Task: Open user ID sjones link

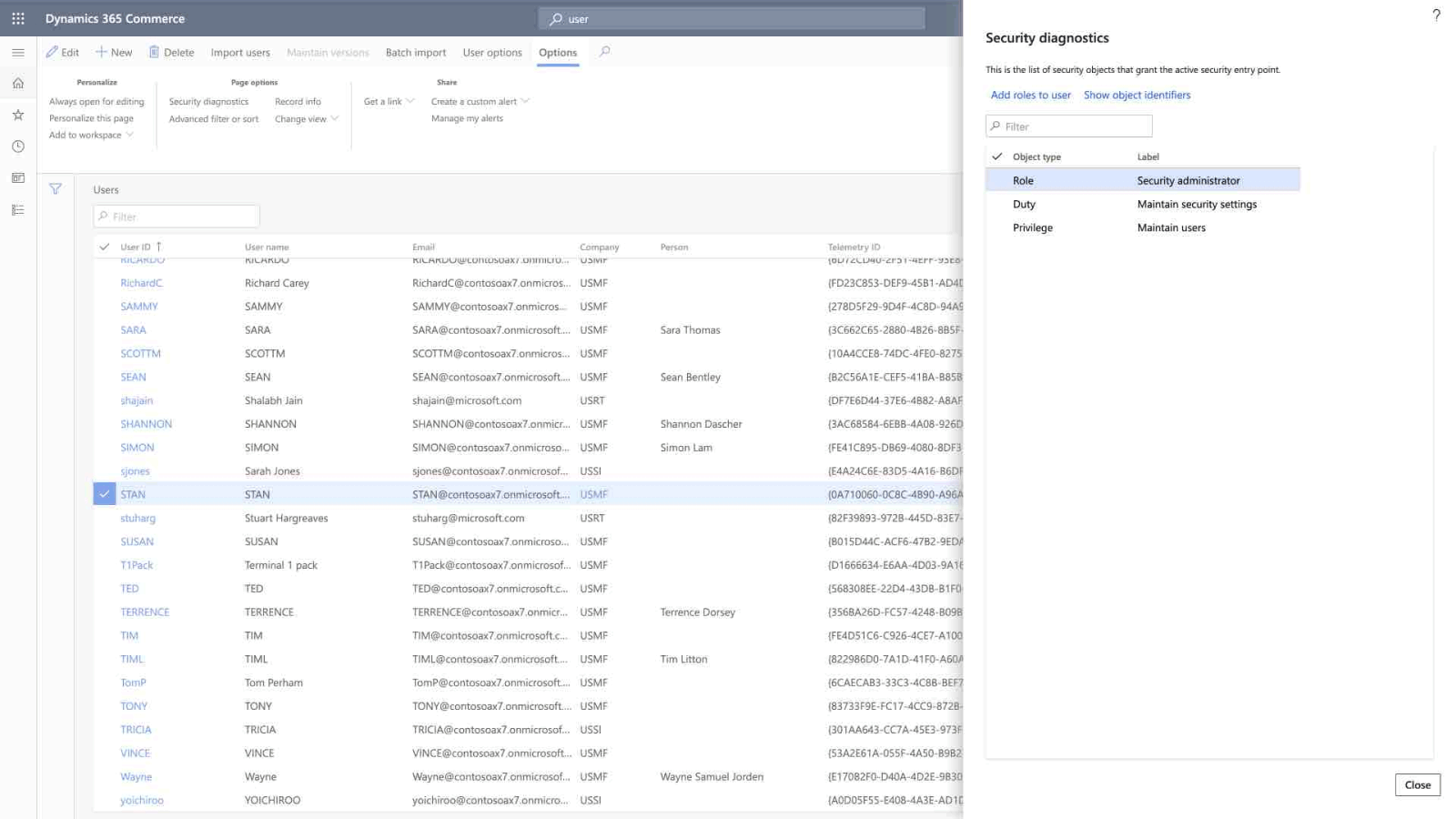Action: tap(135, 471)
